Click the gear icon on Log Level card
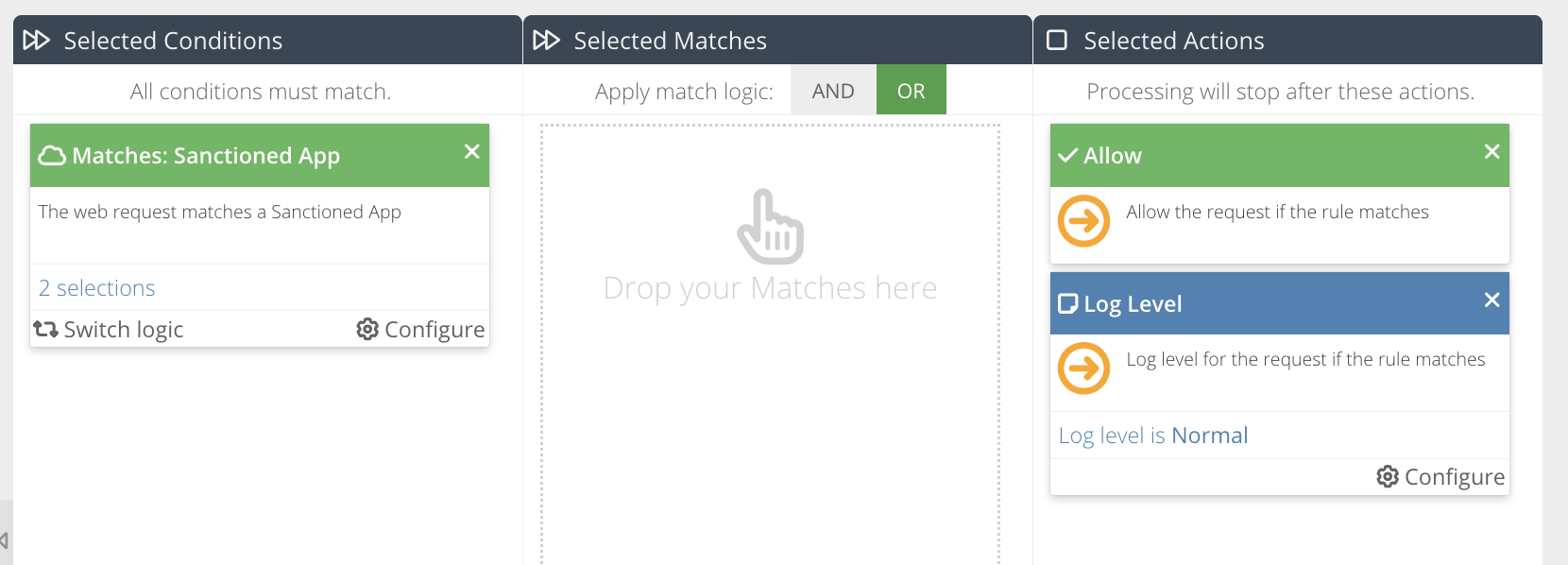The image size is (1568, 565). (1388, 477)
